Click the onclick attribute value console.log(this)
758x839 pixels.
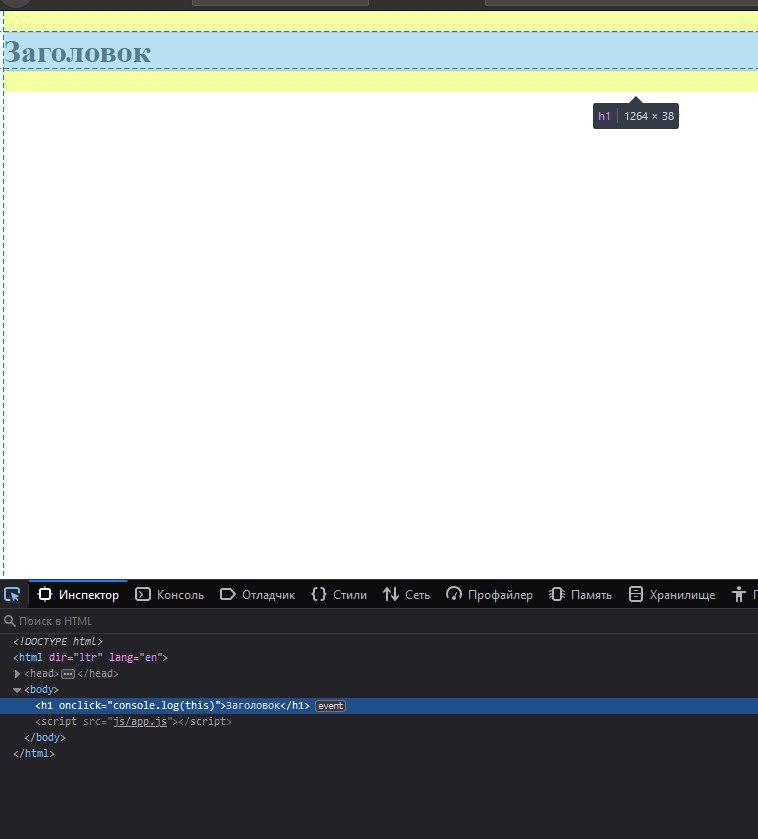[x=164, y=706]
